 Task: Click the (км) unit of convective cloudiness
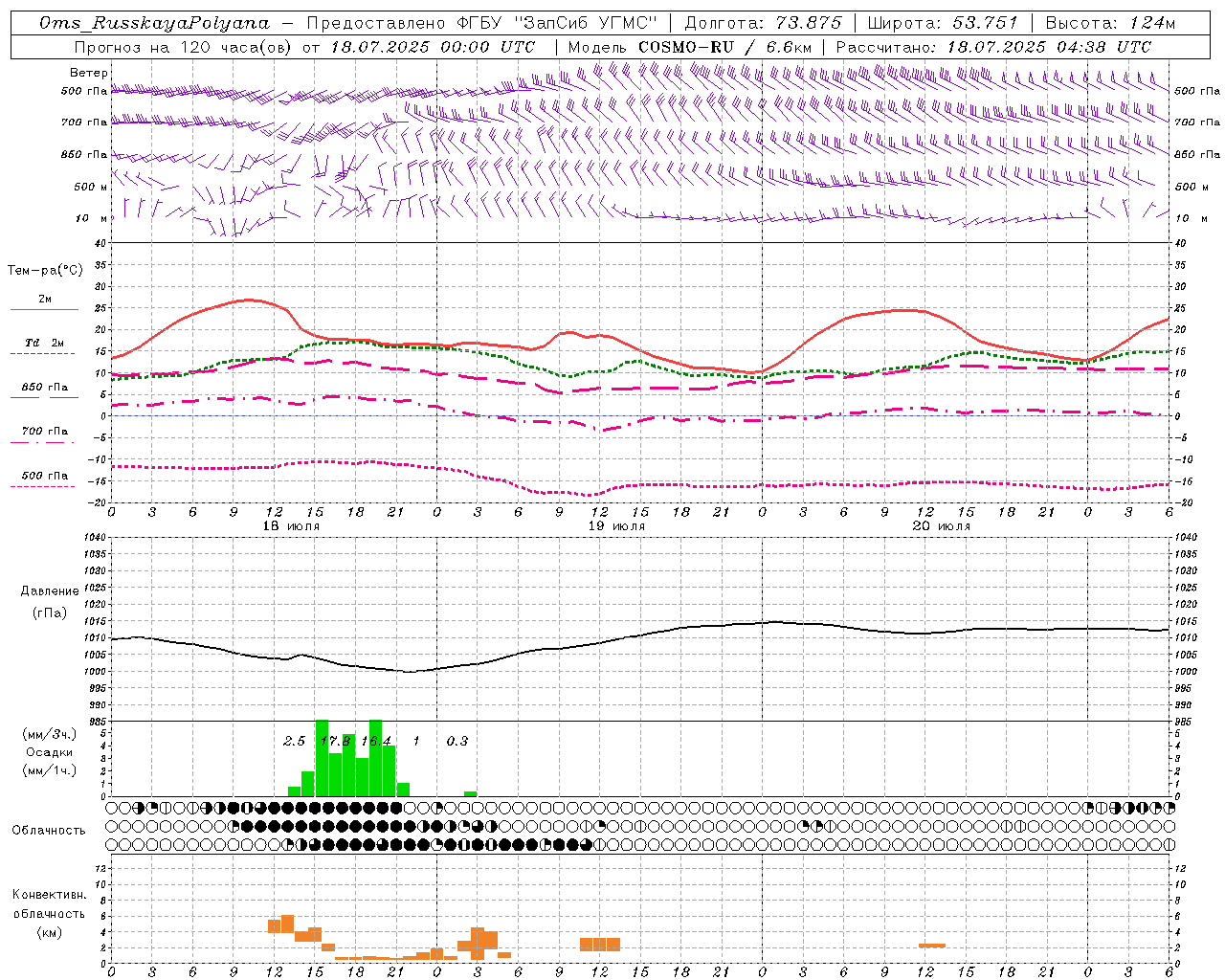pos(49,932)
